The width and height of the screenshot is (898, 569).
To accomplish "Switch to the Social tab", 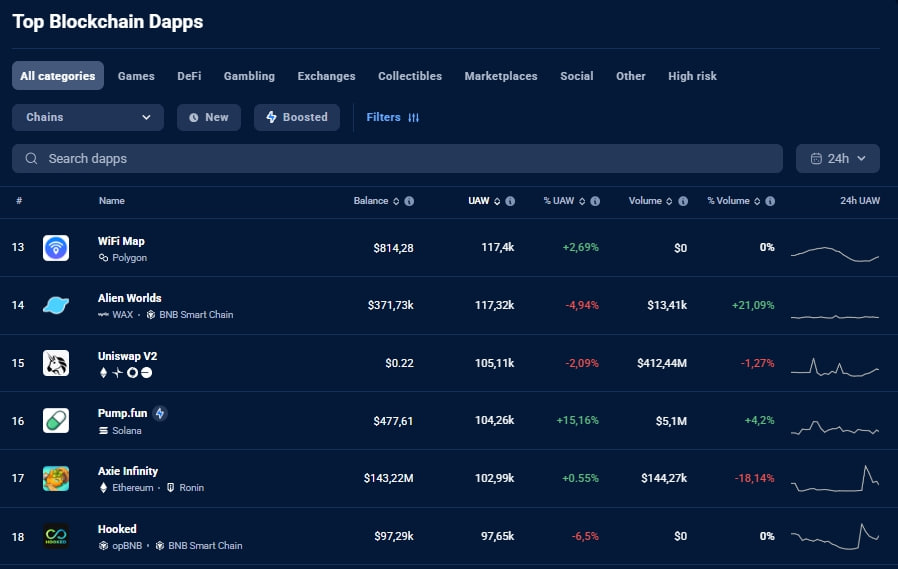I will coord(577,76).
